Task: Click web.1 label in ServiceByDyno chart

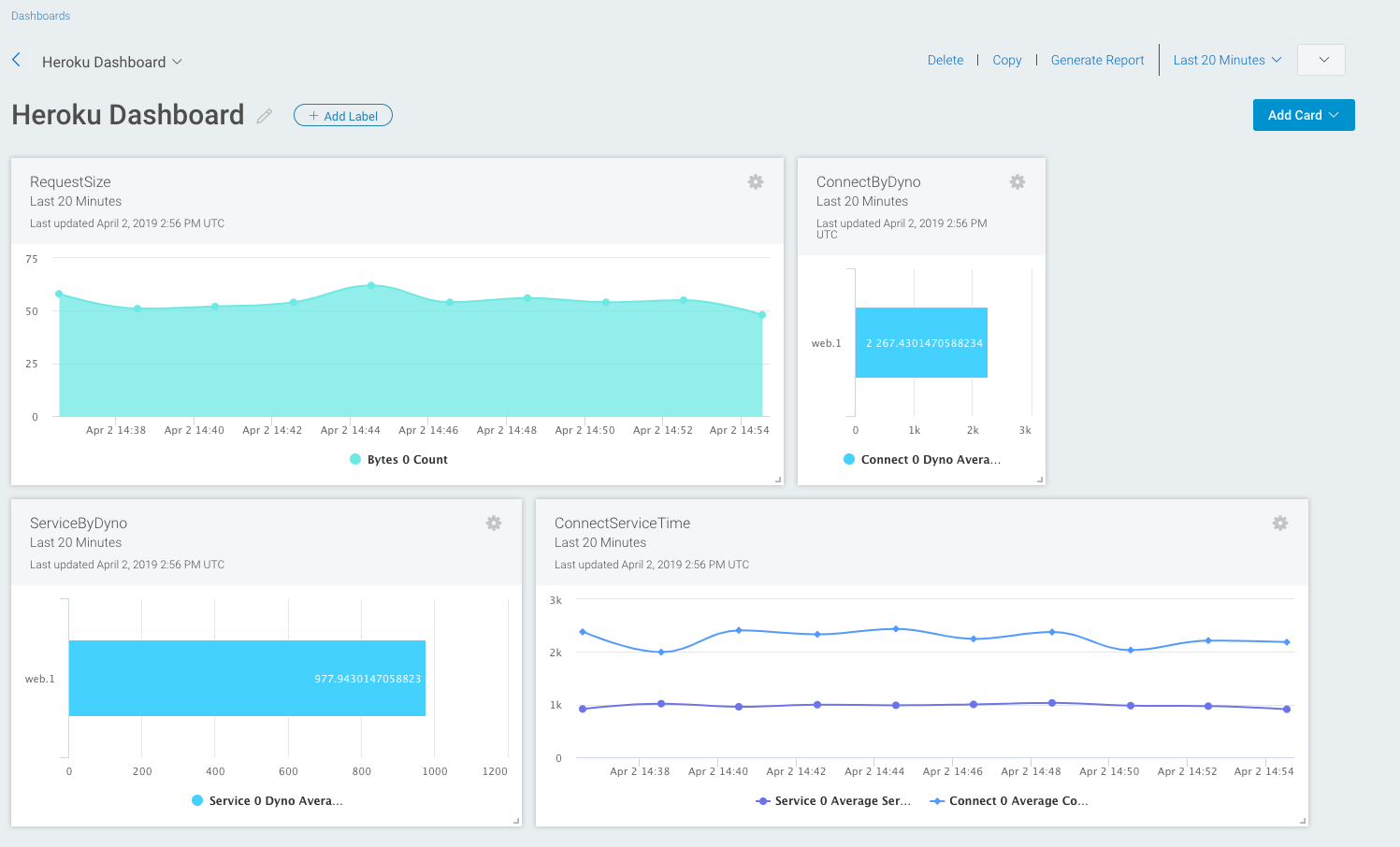Action: pos(39,679)
